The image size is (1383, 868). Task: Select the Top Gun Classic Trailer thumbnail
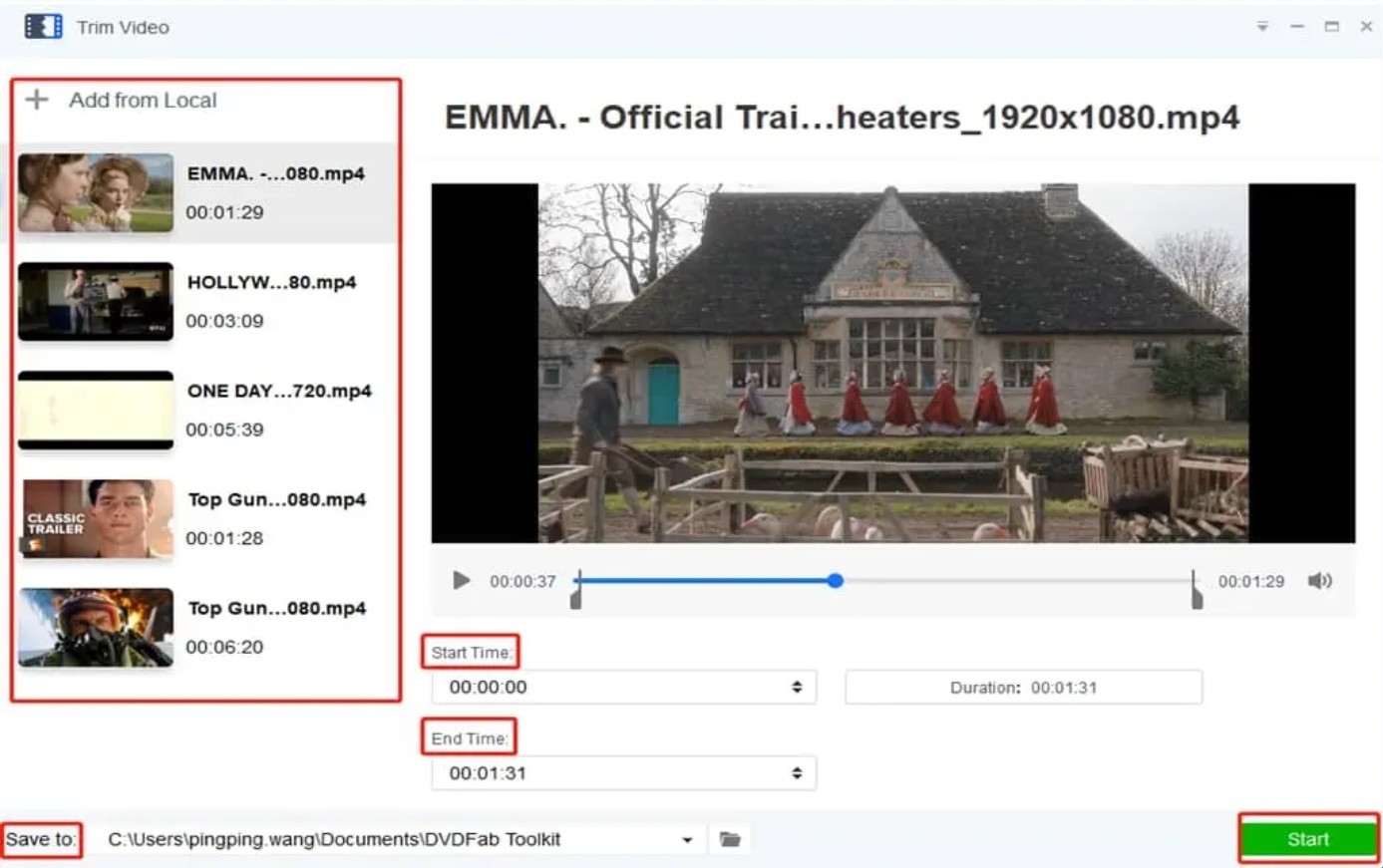pyautogui.click(x=96, y=518)
